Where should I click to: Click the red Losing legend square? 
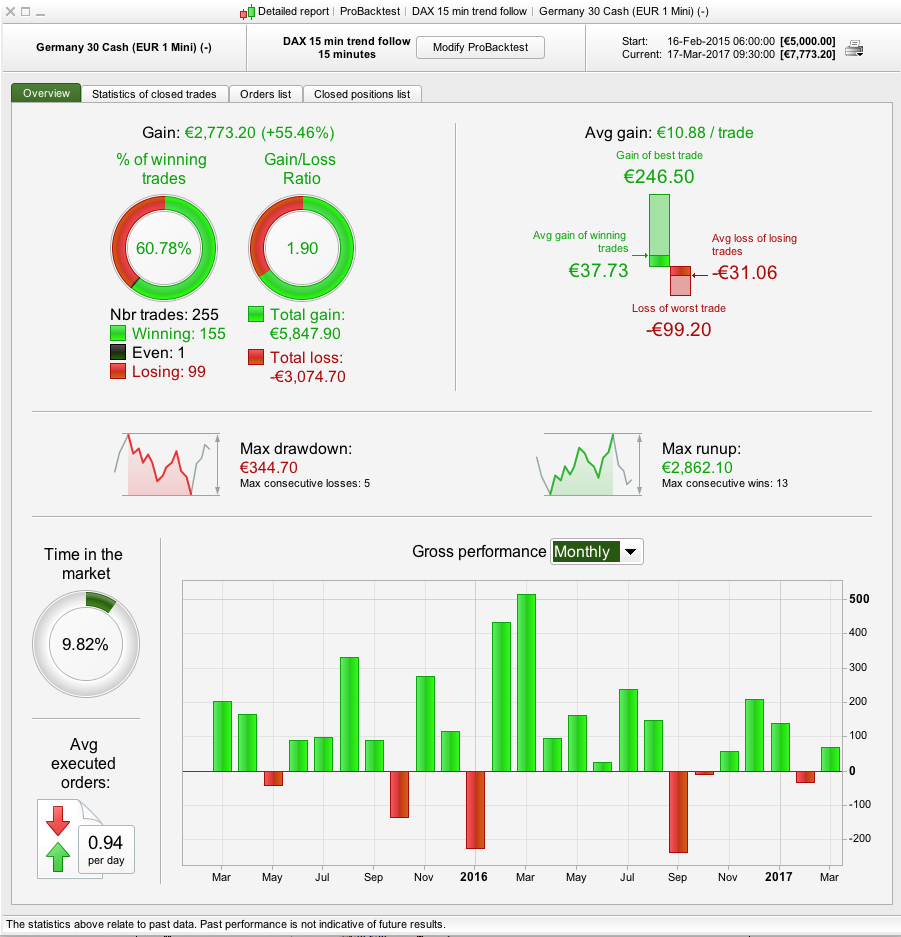(118, 372)
